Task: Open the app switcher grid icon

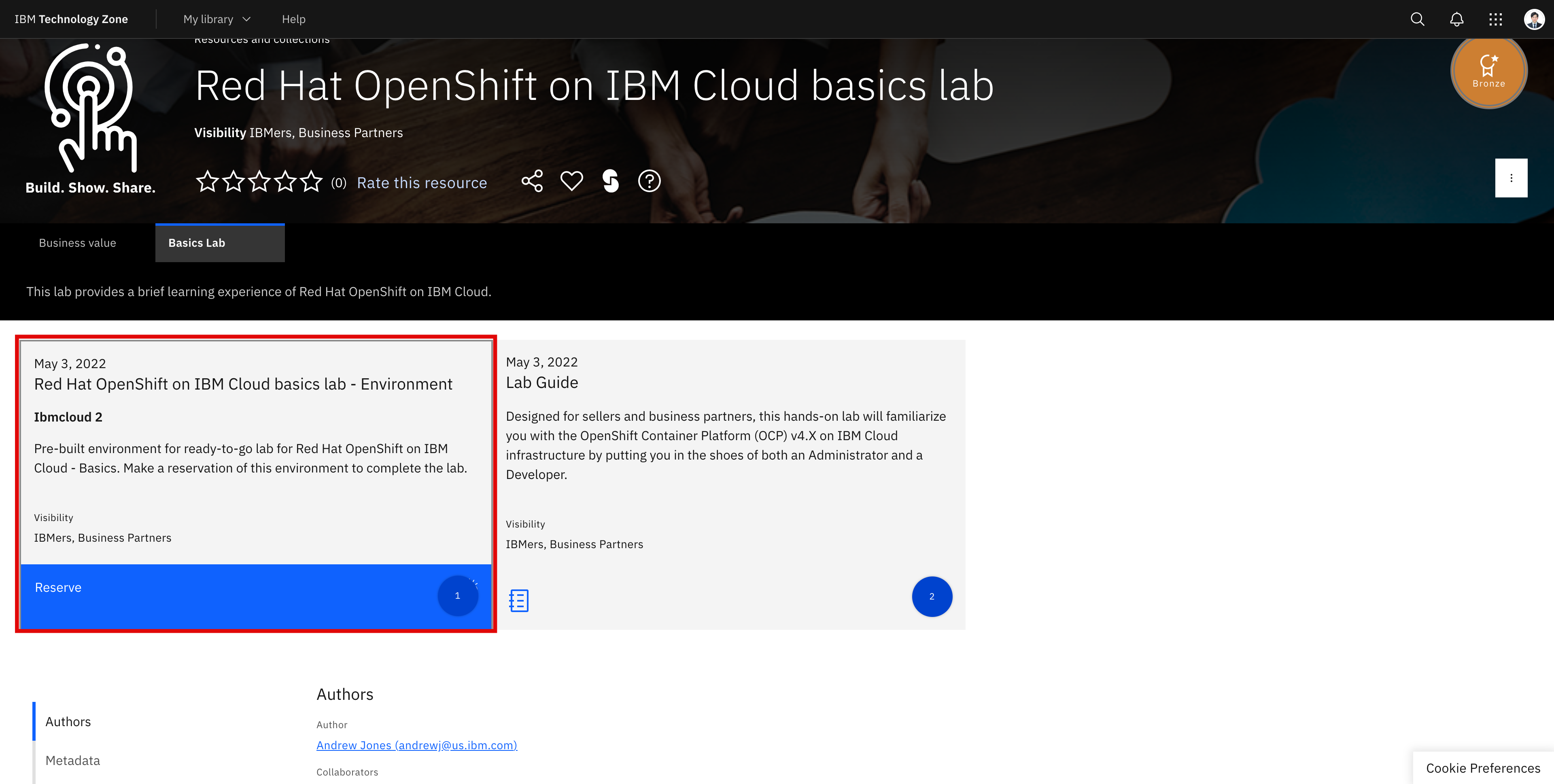Action: coord(1495,19)
